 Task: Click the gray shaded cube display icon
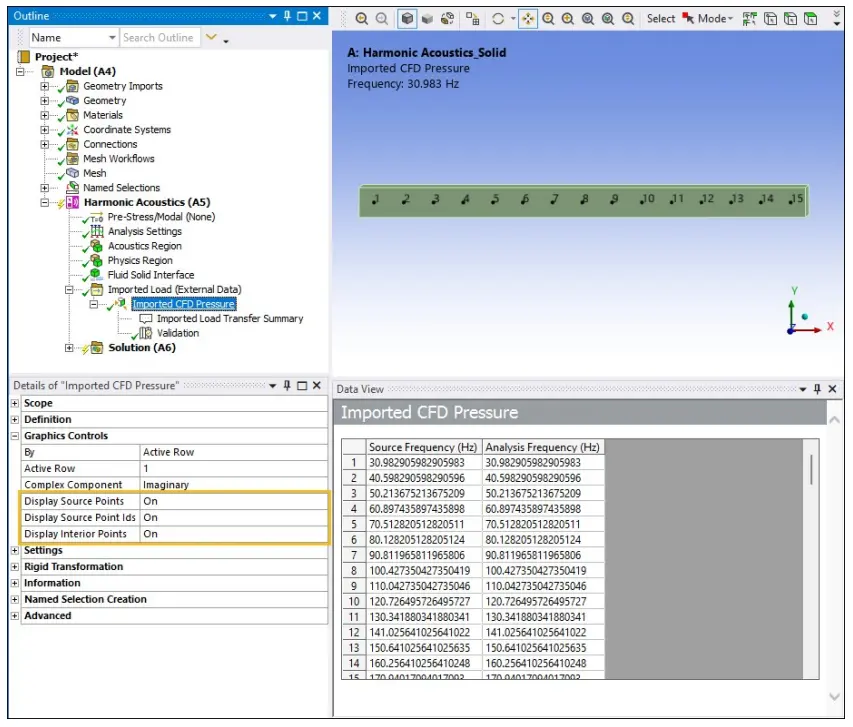[x=428, y=19]
